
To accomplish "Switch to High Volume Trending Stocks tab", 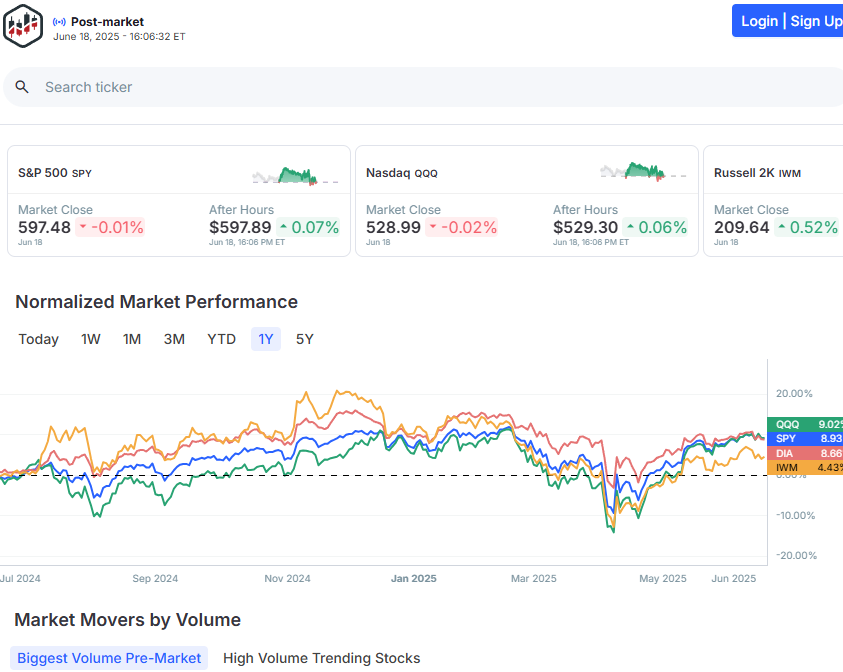I will [322, 658].
